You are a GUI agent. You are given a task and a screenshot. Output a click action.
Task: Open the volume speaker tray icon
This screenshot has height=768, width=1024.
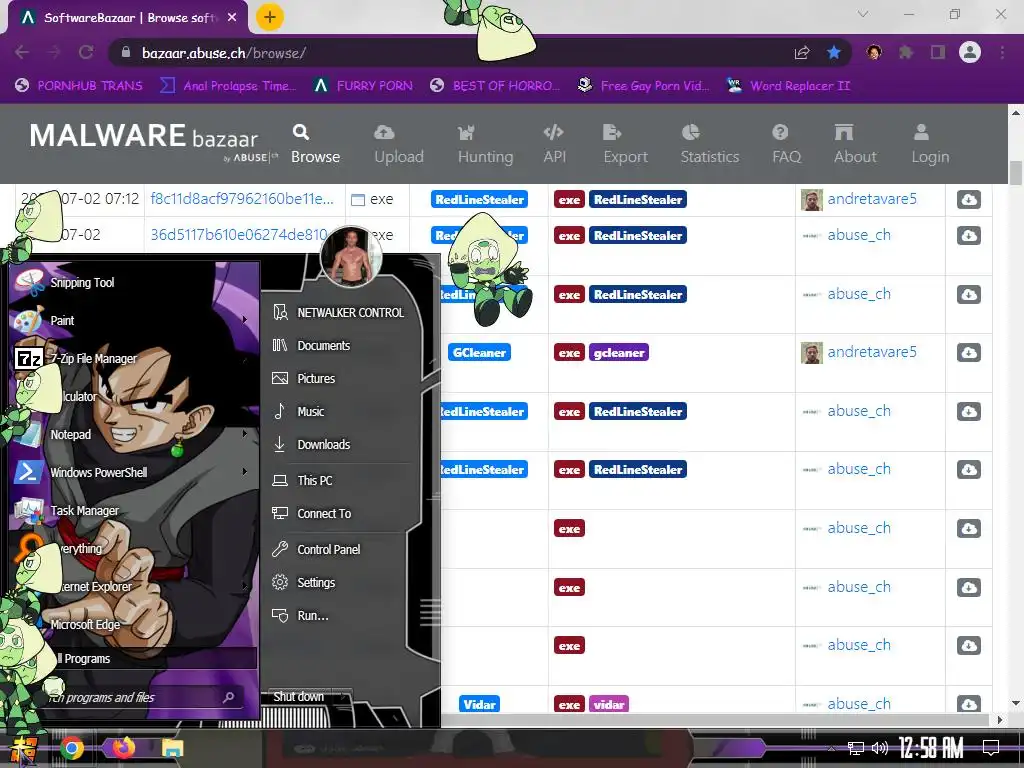point(880,748)
